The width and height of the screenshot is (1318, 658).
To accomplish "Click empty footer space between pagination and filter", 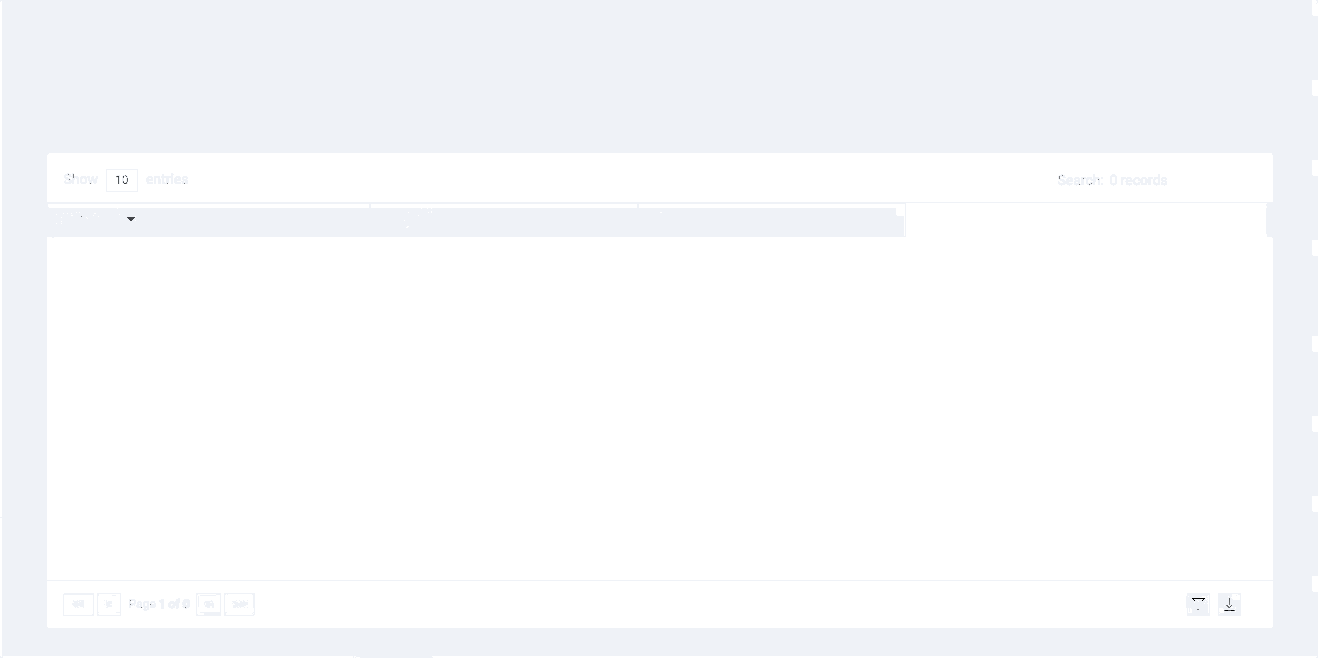I will point(700,604).
